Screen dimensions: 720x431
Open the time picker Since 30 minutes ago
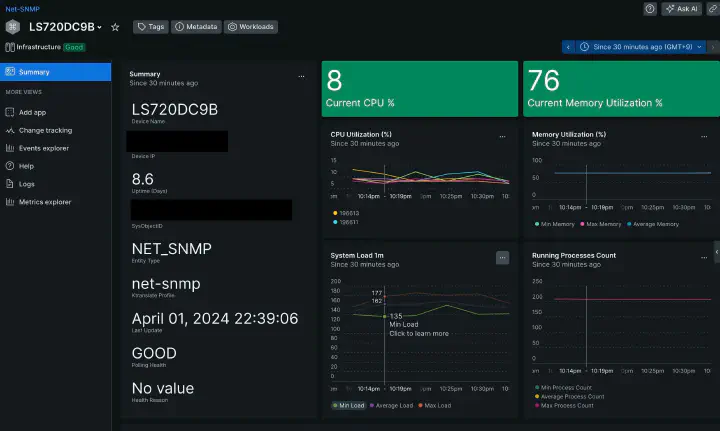pyautogui.click(x=641, y=47)
